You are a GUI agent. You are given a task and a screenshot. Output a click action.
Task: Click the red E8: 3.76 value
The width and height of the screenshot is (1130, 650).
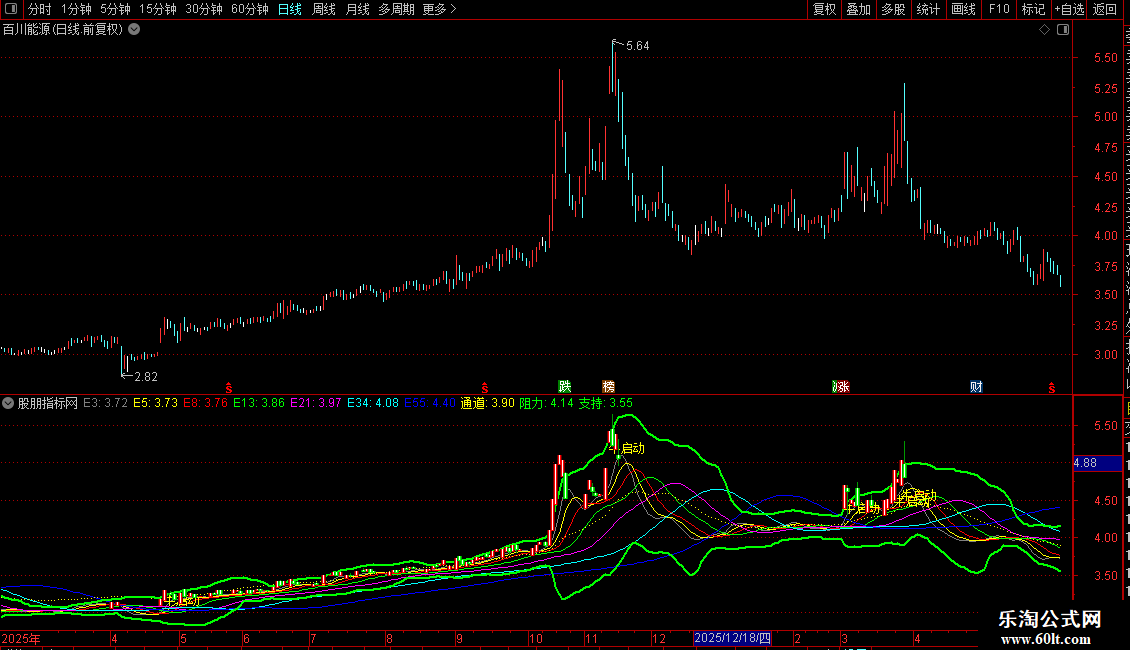pyautogui.click(x=205, y=403)
